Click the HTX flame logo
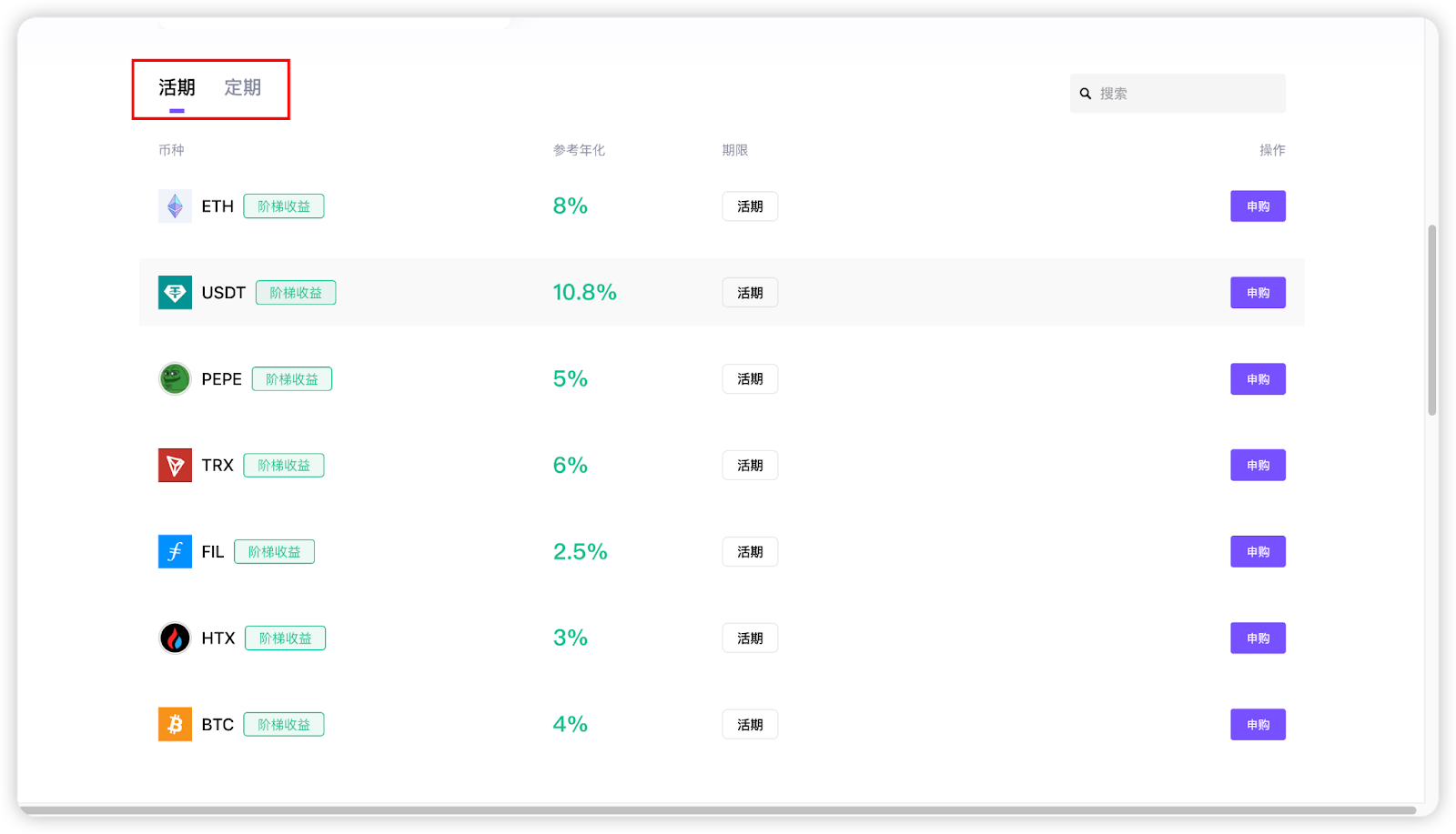 click(x=175, y=638)
